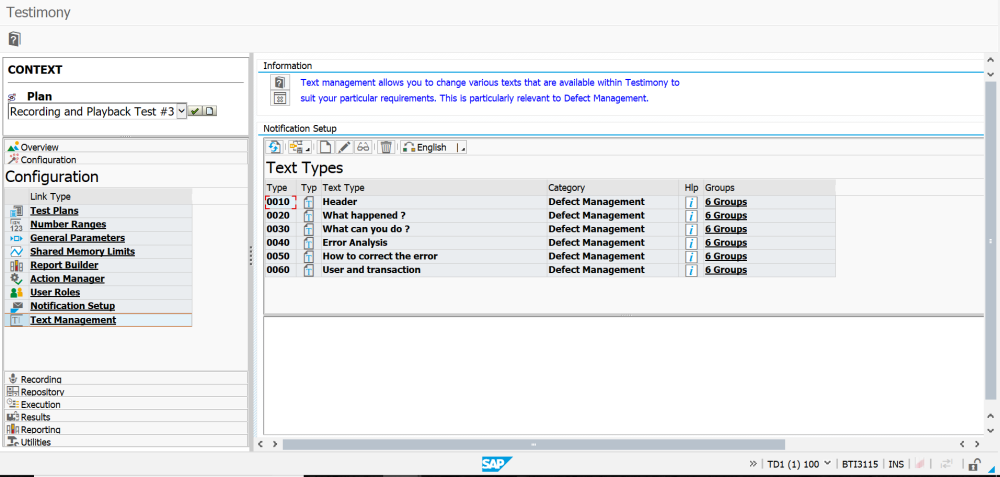Click the padlock icon in status bar
Image resolution: width=1000 pixels, height=477 pixels.
click(974, 464)
